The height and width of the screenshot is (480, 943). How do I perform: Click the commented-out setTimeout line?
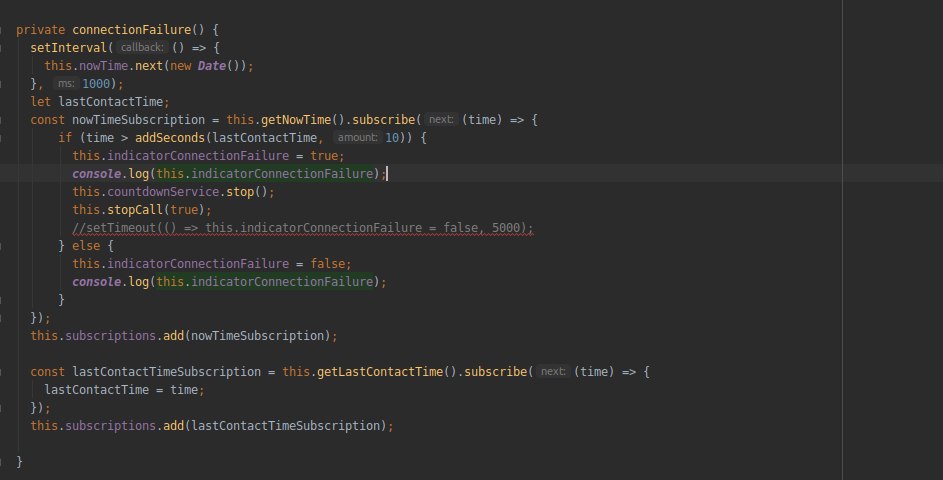tap(303, 228)
